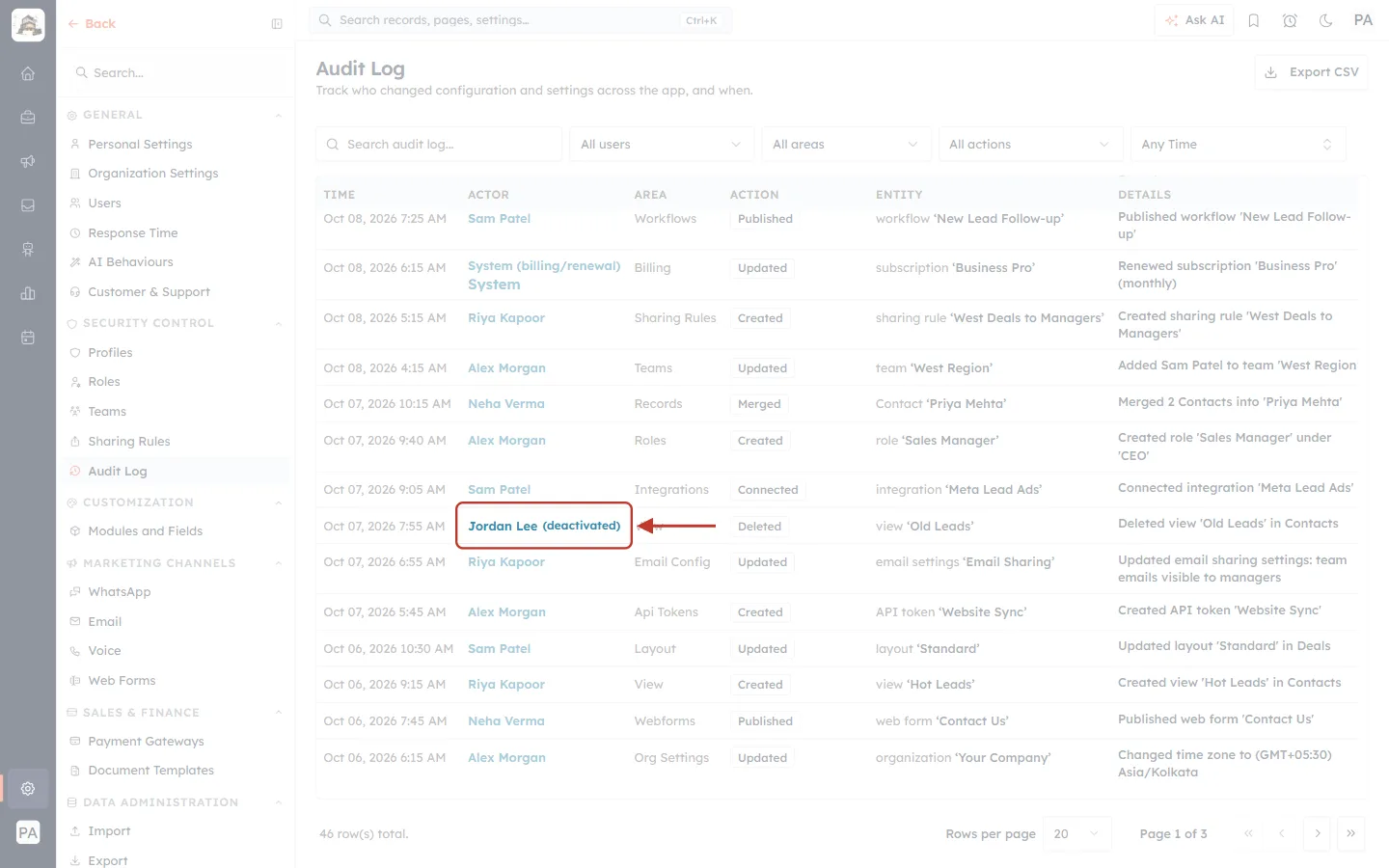Open the alarm clock reminders icon
Viewport: 1389px width, 868px height.
(x=1290, y=20)
